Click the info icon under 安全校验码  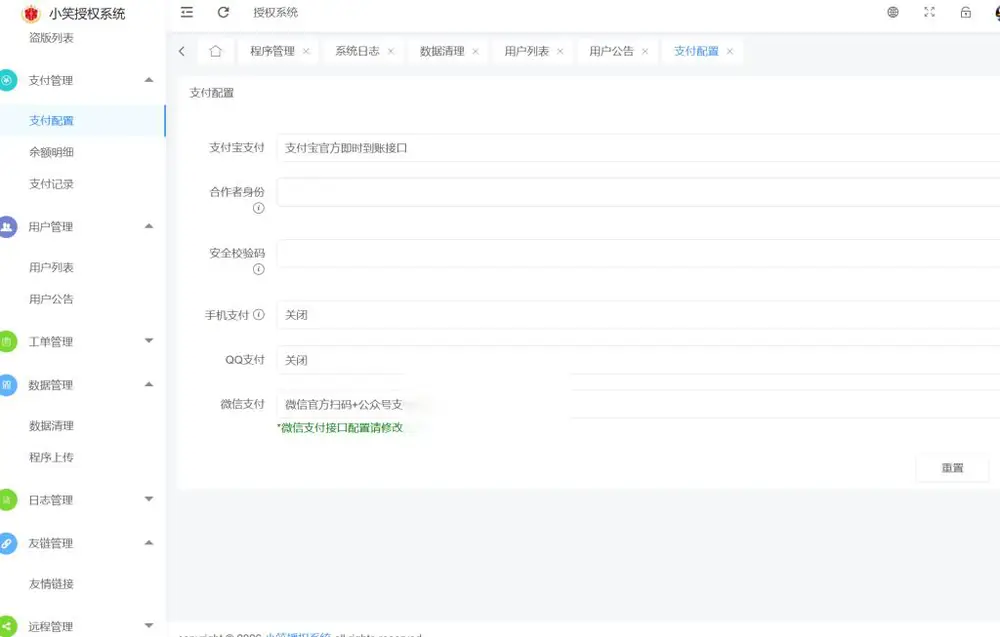[258, 269]
